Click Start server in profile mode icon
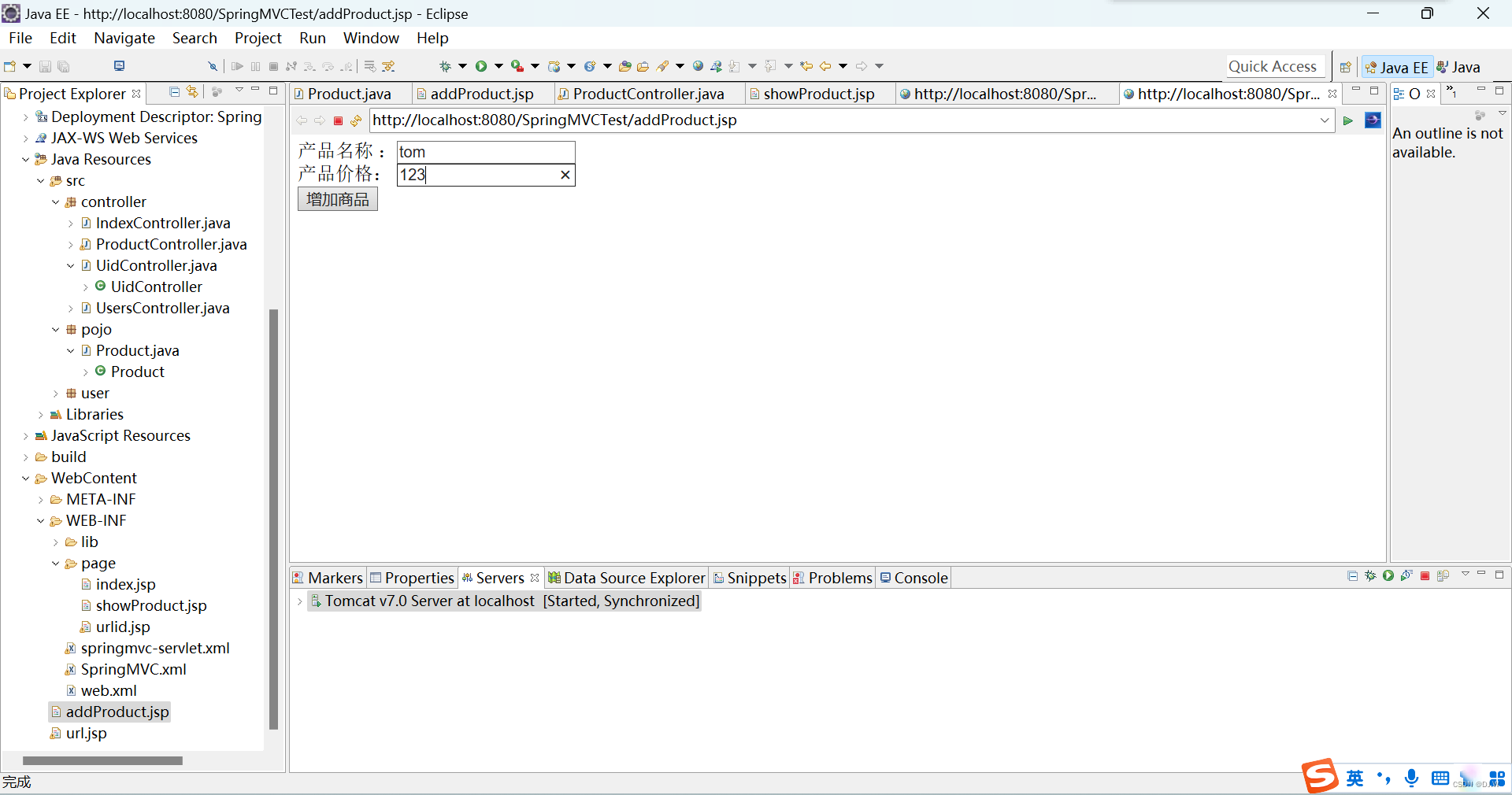Image resolution: width=1512 pixels, height=795 pixels. [1406, 576]
